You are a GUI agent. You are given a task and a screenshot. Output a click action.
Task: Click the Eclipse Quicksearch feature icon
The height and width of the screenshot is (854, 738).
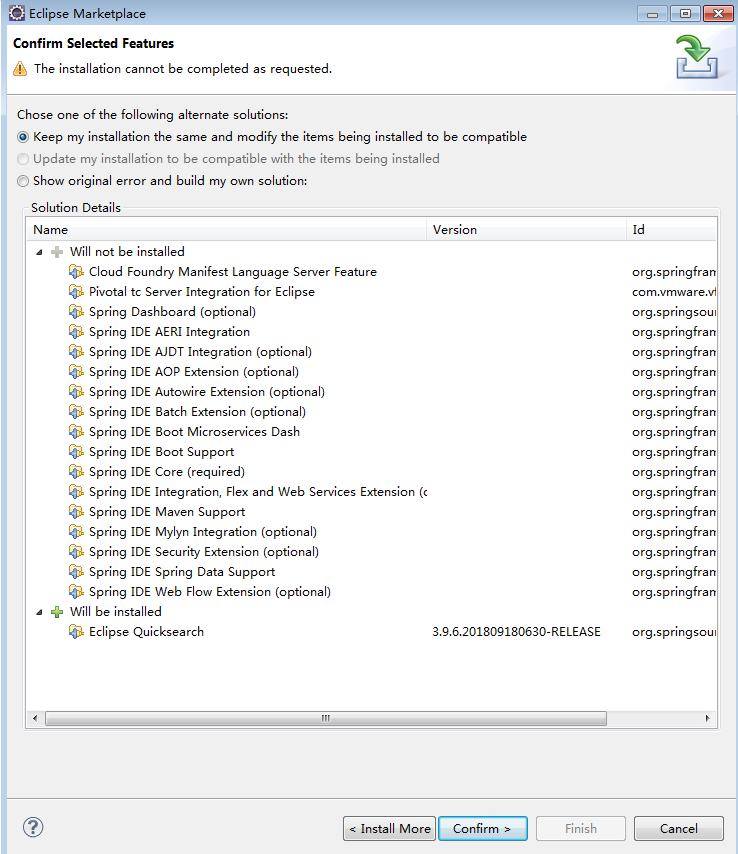[76, 632]
